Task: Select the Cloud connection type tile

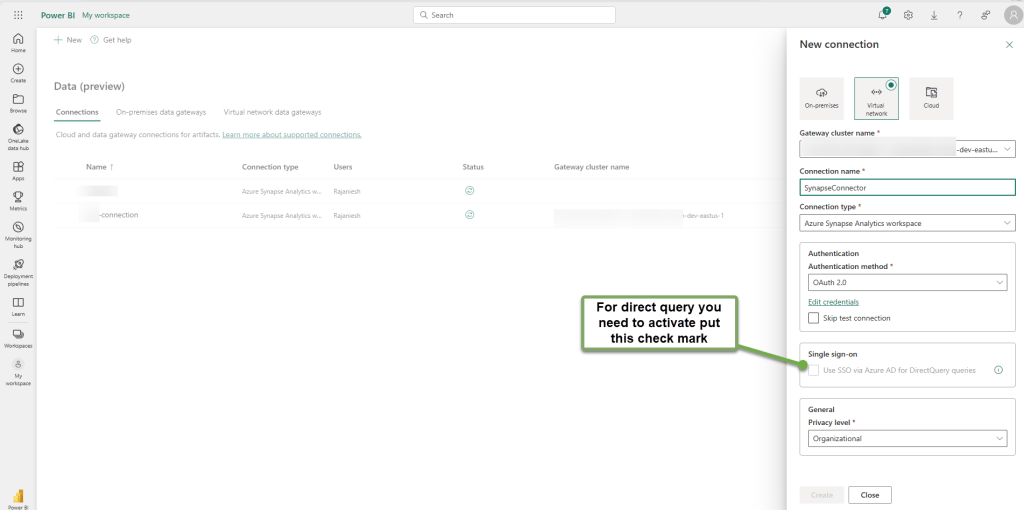Action: pos(931,99)
